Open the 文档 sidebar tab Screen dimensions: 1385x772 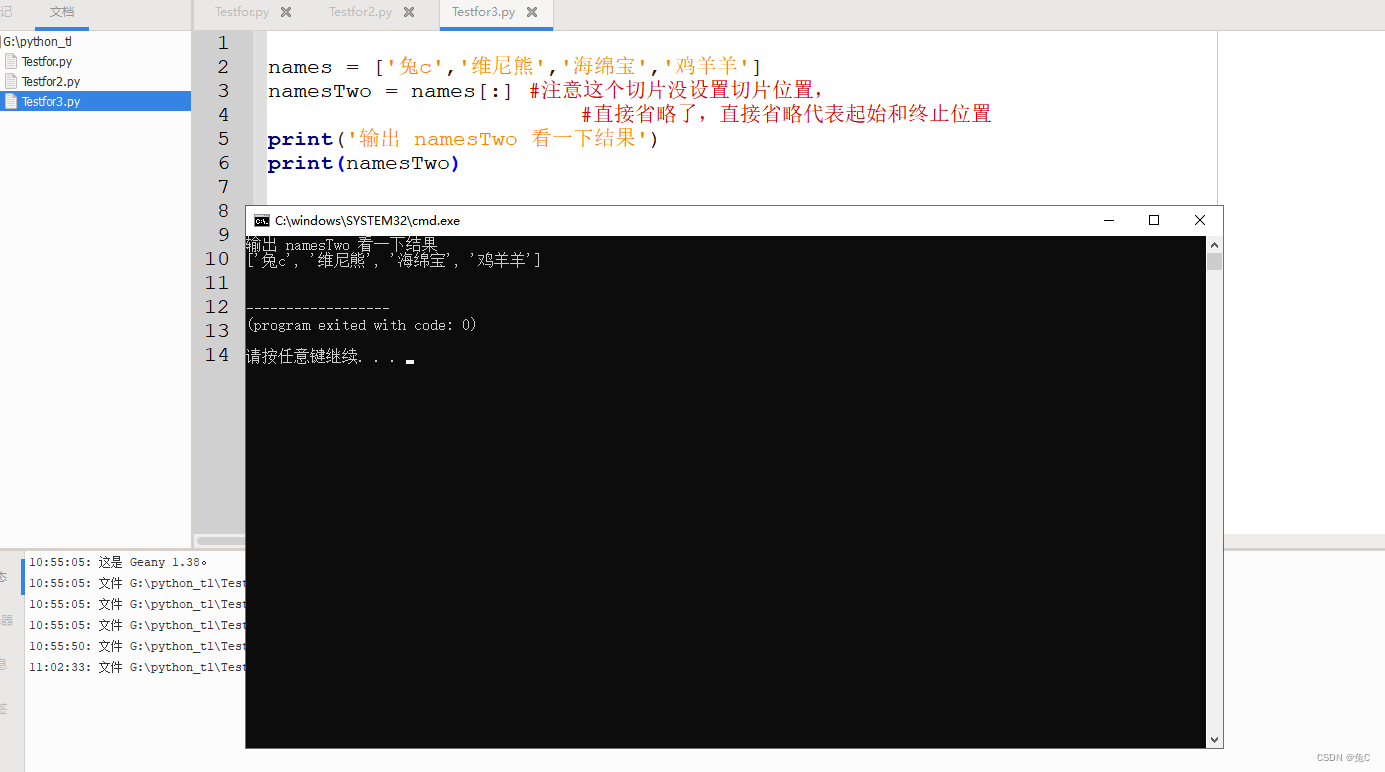(x=62, y=12)
